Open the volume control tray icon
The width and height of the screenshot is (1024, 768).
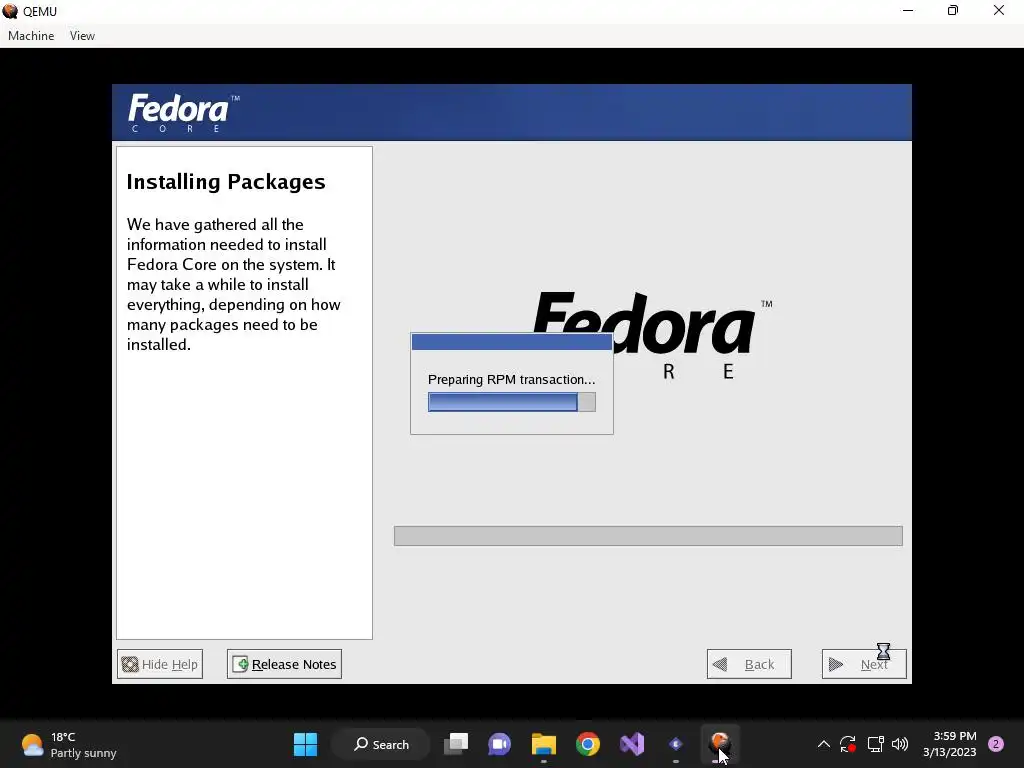coord(900,744)
